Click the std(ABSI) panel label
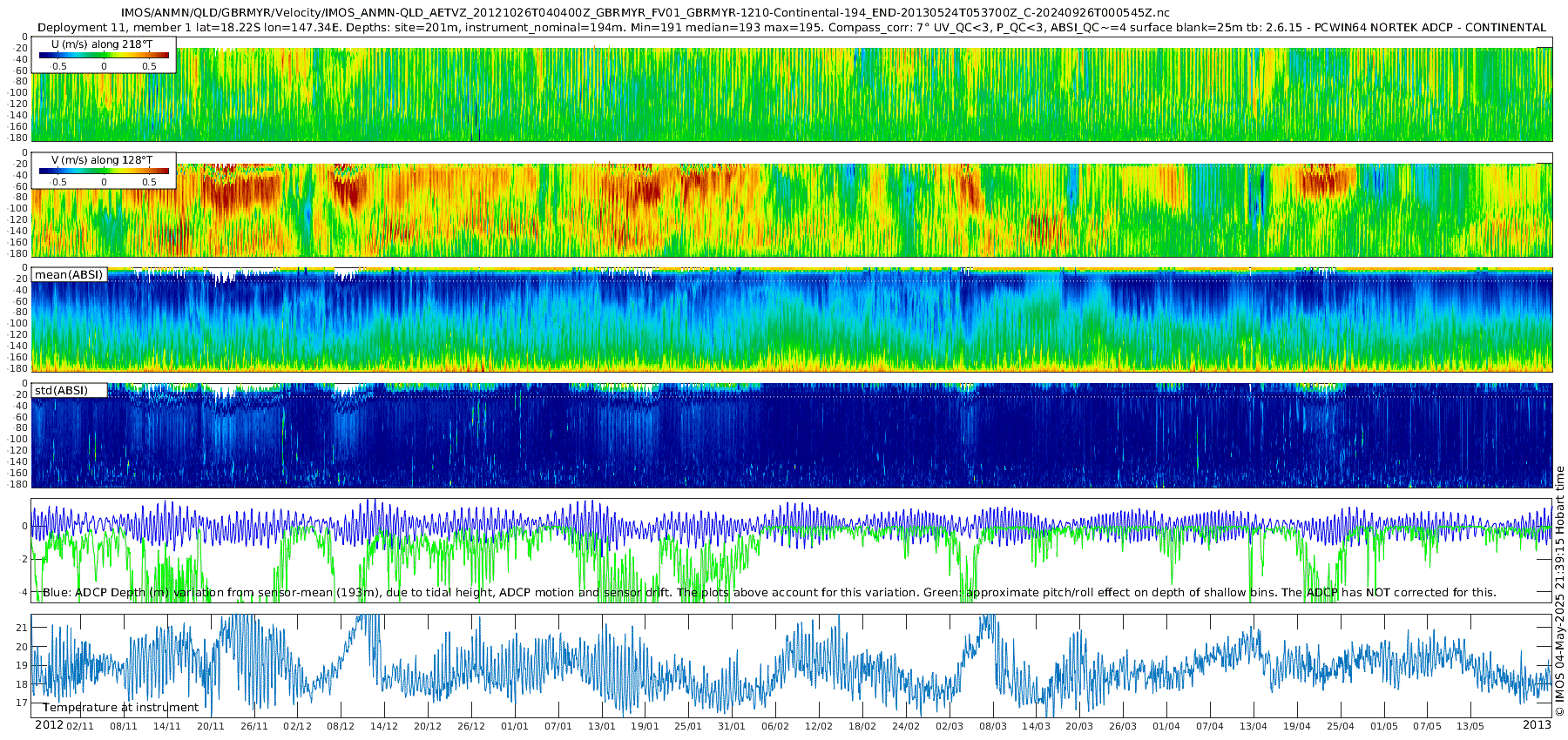1568x740 pixels. 69,391
